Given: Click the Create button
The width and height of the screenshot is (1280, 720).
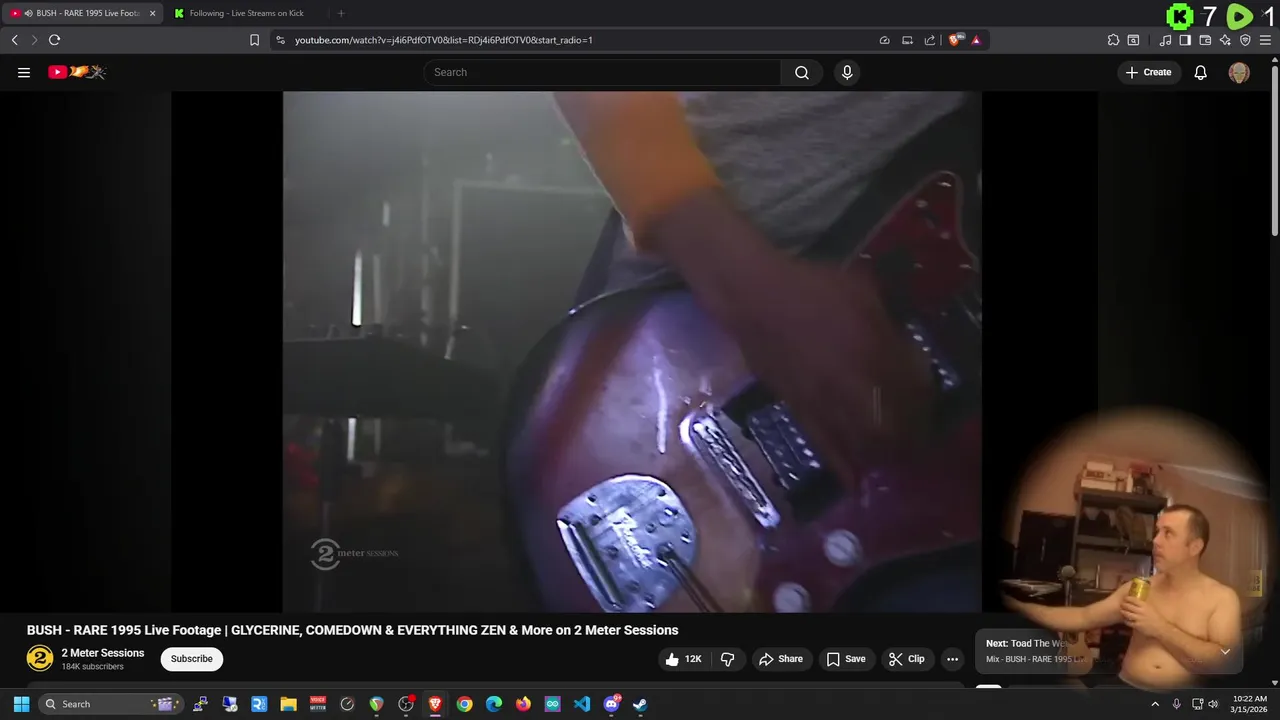Looking at the screenshot, I should (x=1148, y=72).
